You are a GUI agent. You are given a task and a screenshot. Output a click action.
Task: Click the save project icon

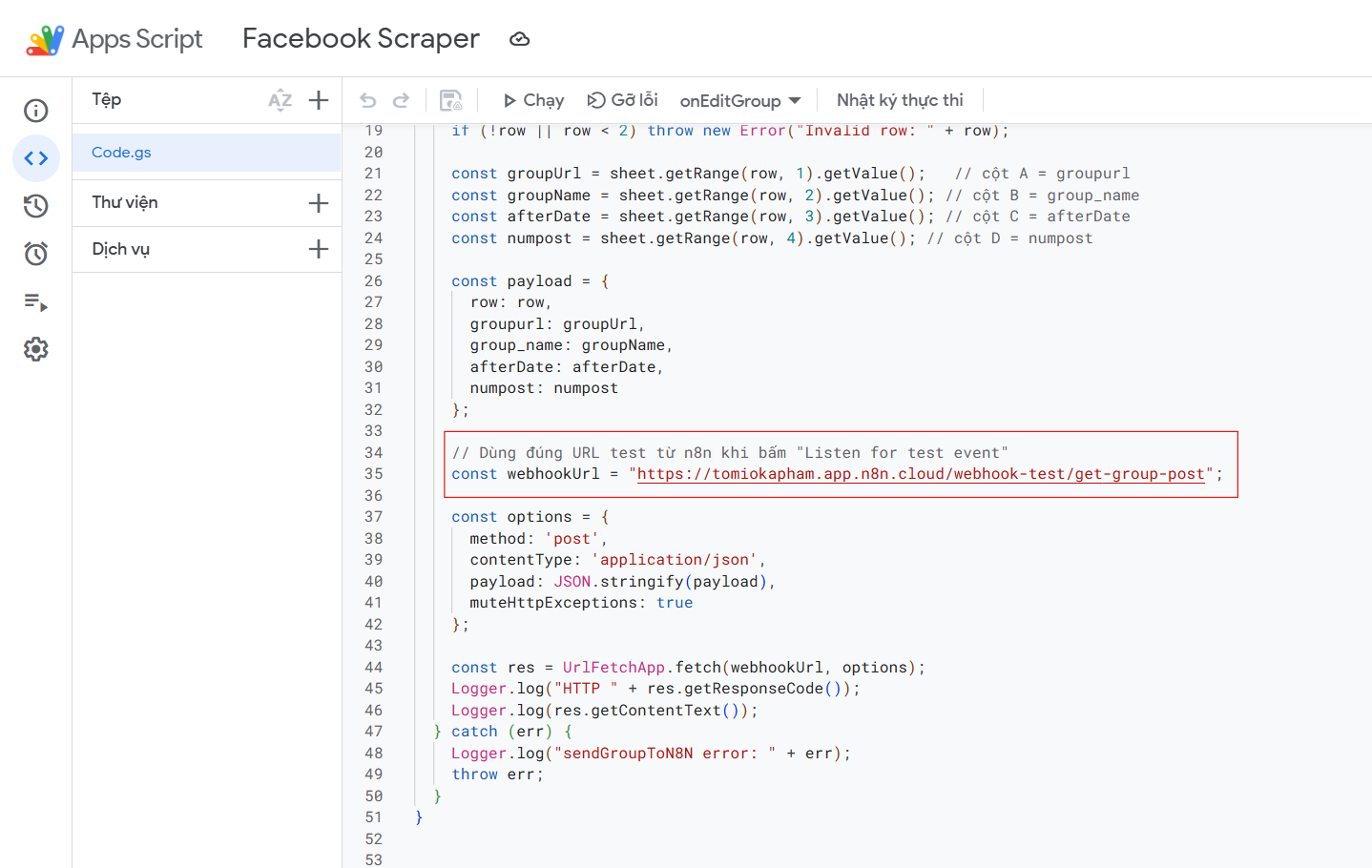coord(450,100)
